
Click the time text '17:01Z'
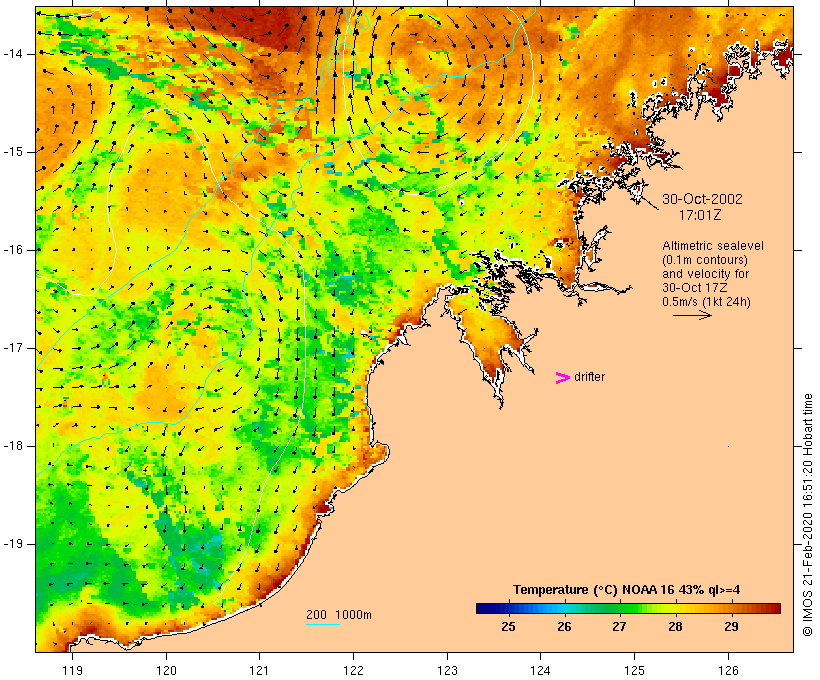700,214
